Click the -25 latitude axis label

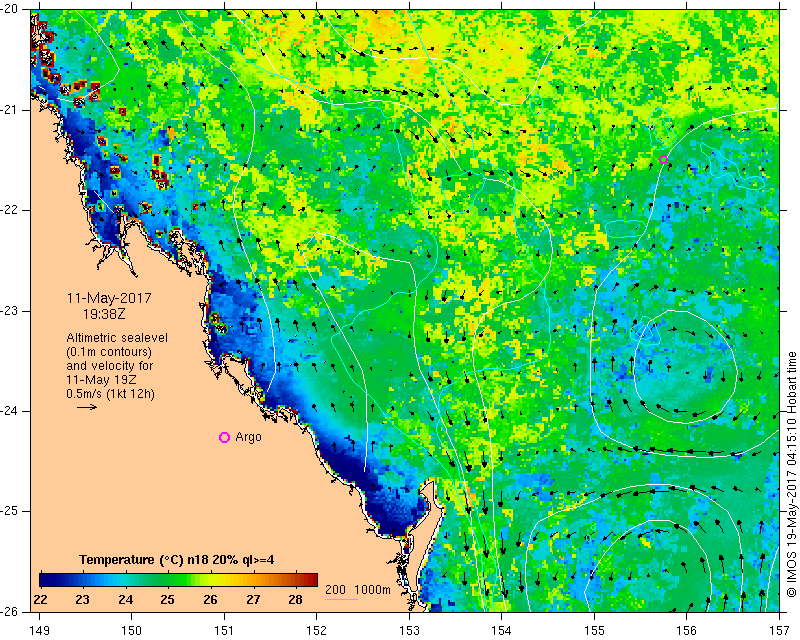(10, 511)
